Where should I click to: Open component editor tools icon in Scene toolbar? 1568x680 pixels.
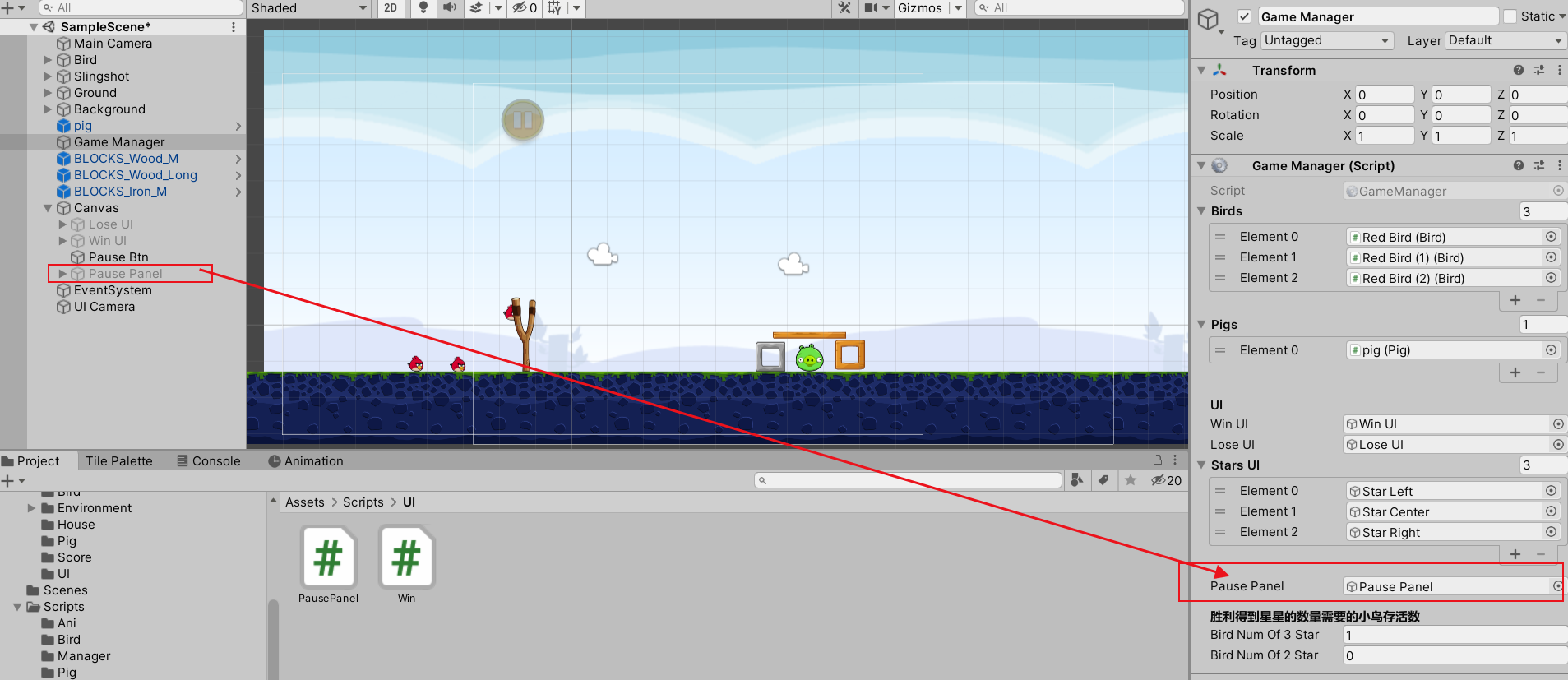844,7
